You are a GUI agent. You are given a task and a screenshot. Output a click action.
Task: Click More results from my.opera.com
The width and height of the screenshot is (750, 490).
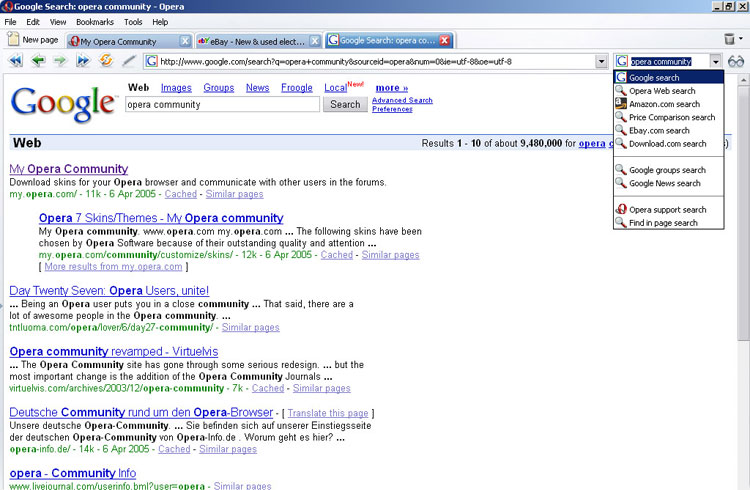(113, 267)
